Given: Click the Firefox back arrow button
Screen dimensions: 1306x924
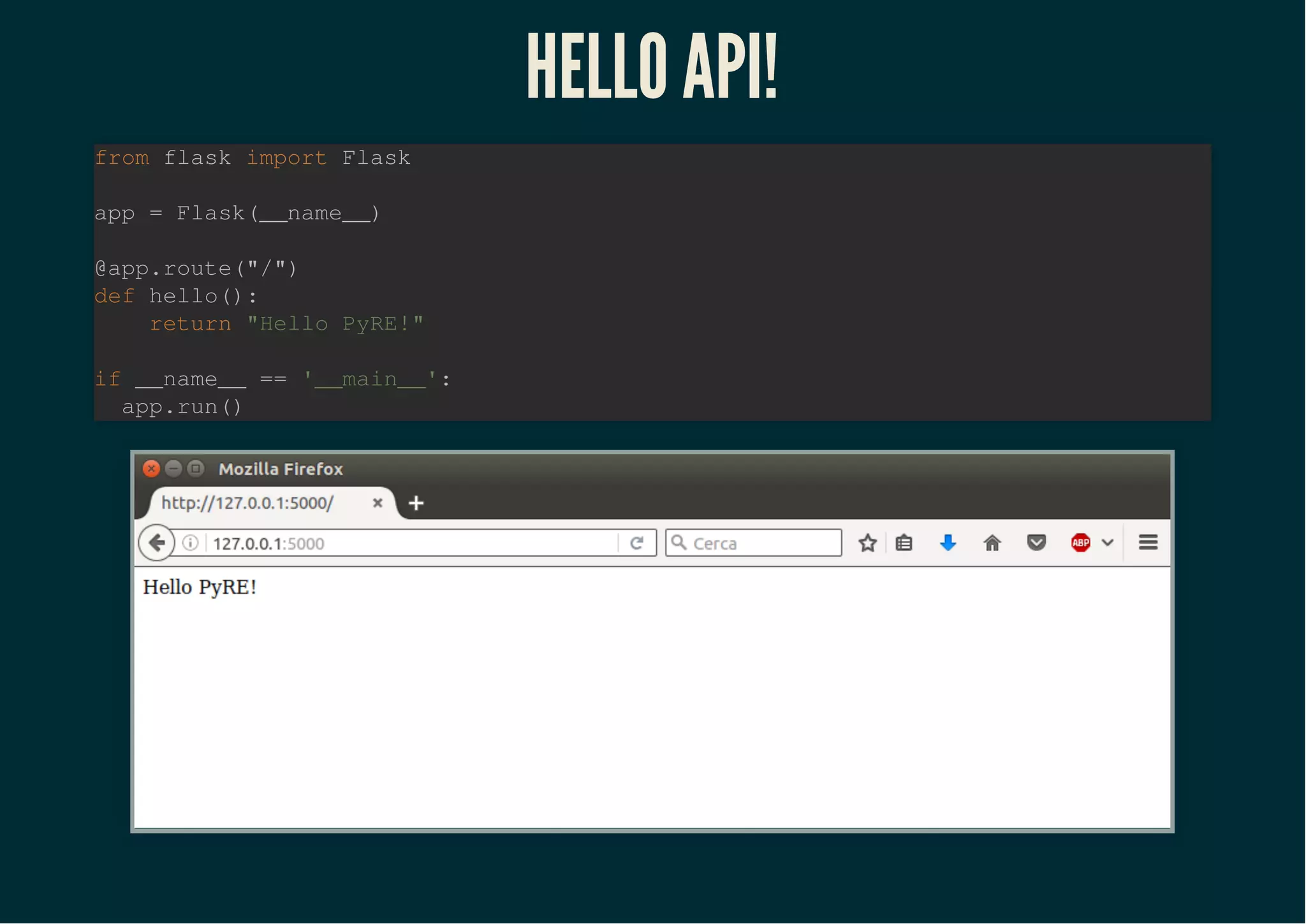Looking at the screenshot, I should [x=156, y=543].
